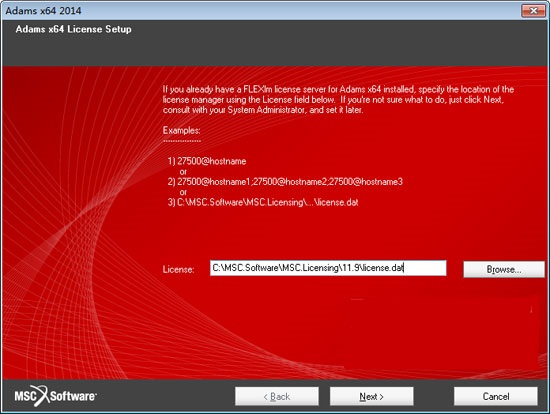Click the 'or' between examples one and two
Image resolution: width=550 pixels, height=414 pixels.
183,172
